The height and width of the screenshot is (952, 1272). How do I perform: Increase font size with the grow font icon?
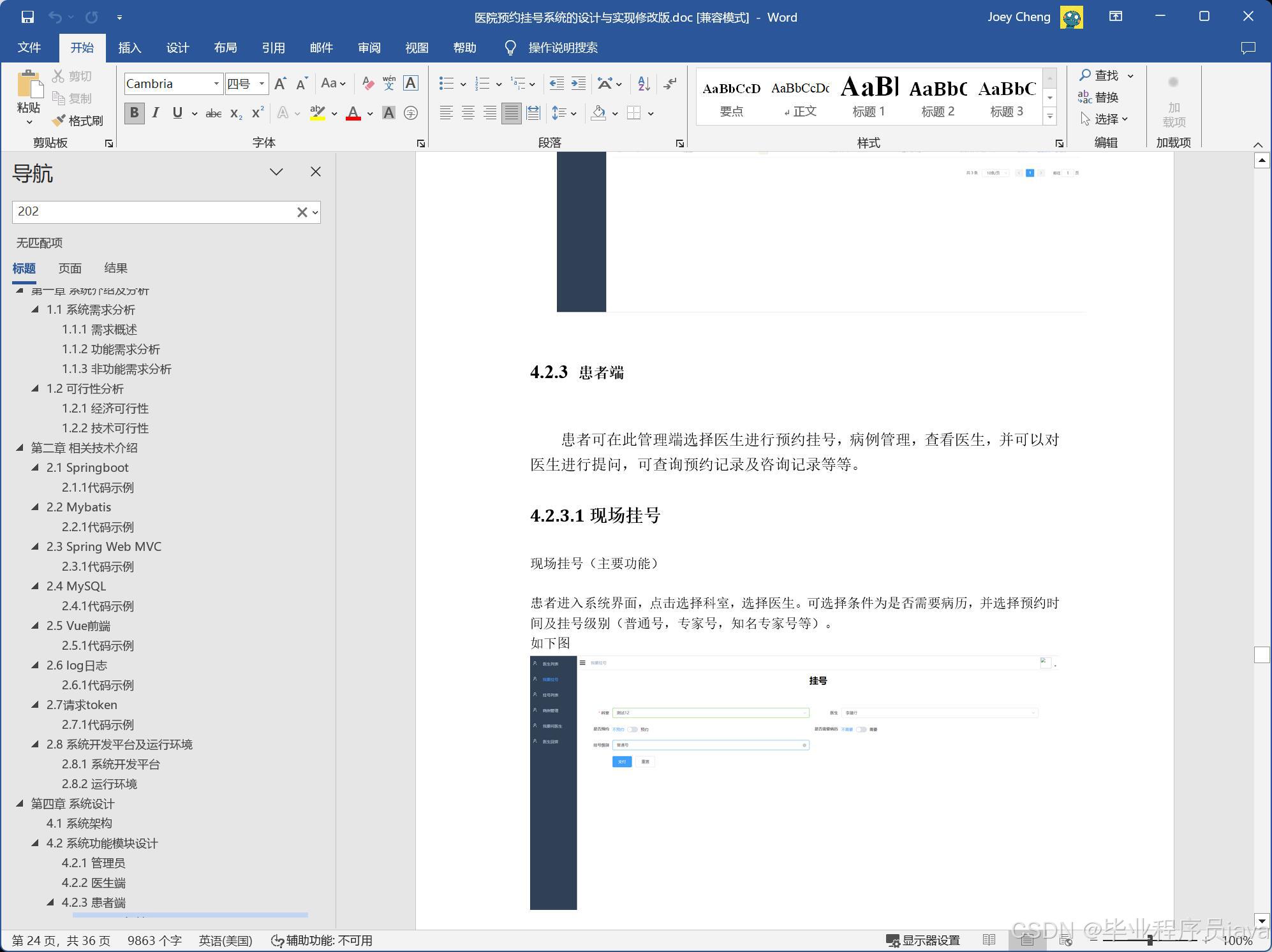(280, 84)
